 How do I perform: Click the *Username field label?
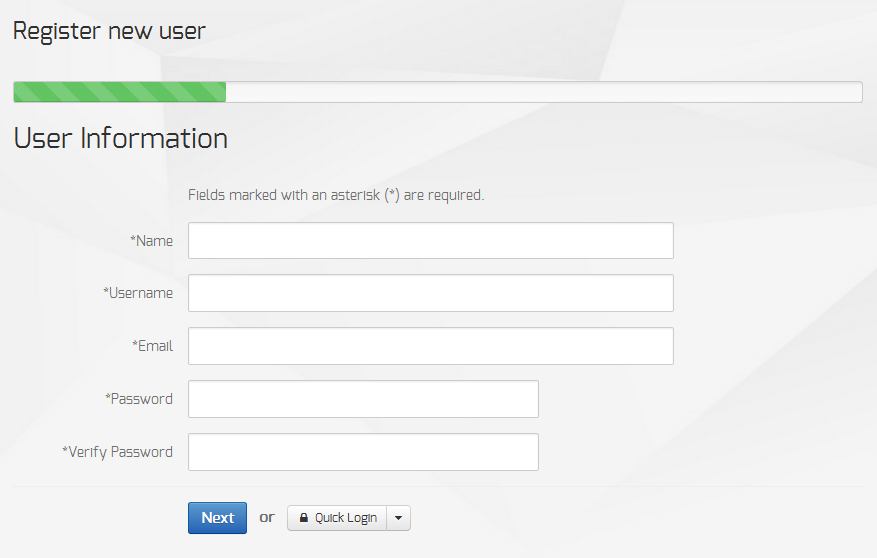click(138, 293)
